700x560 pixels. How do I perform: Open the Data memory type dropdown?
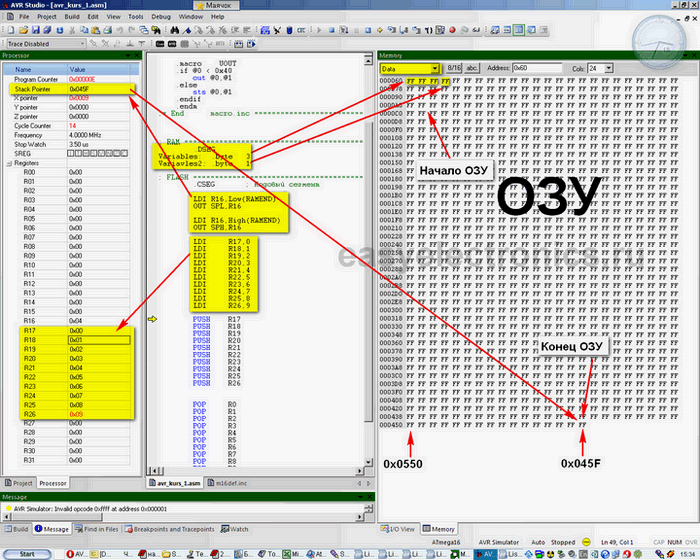(434, 68)
